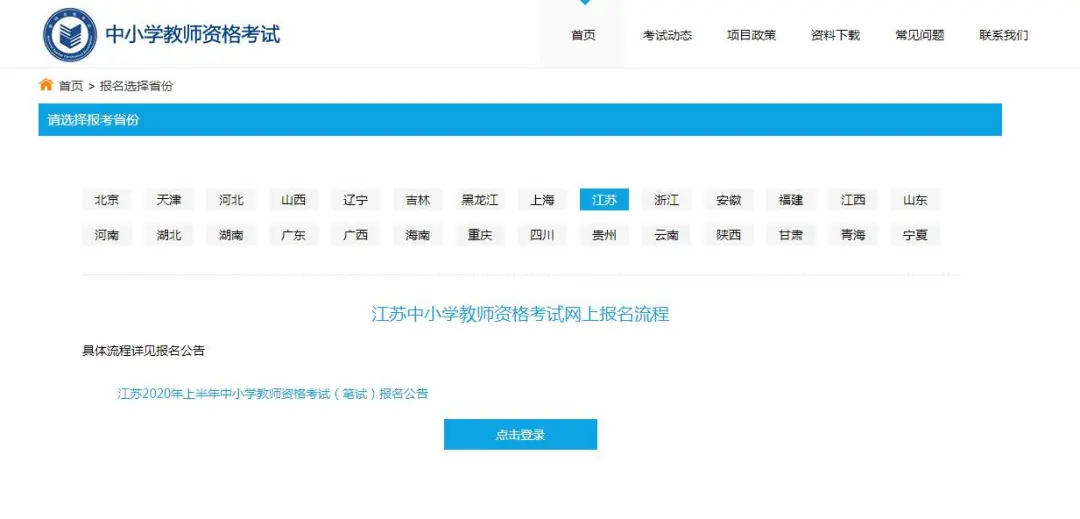Choose 河北 province
The height and width of the screenshot is (519, 1080).
pos(231,200)
